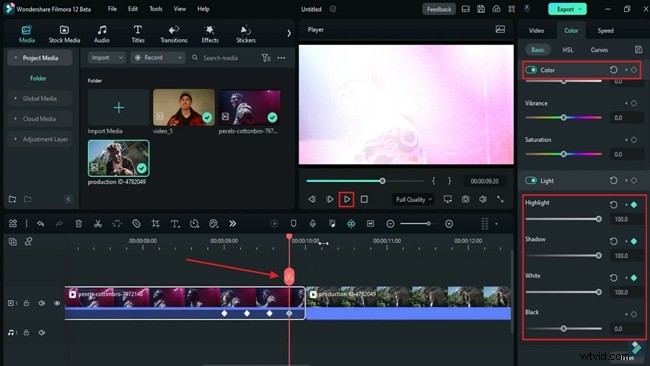Reset the Highlight value
The height and width of the screenshot is (366, 650).
click(614, 204)
